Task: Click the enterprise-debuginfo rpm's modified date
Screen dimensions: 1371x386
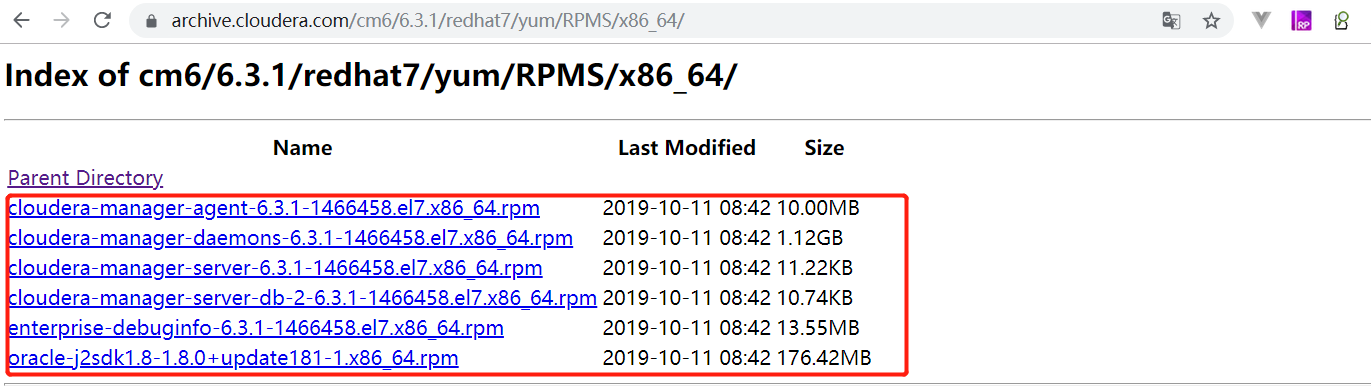Action: [x=687, y=329]
